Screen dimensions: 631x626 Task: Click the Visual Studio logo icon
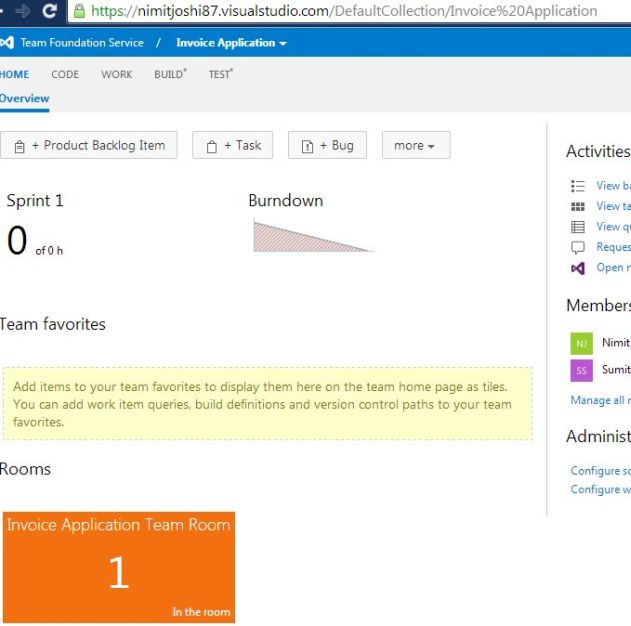click(7, 43)
